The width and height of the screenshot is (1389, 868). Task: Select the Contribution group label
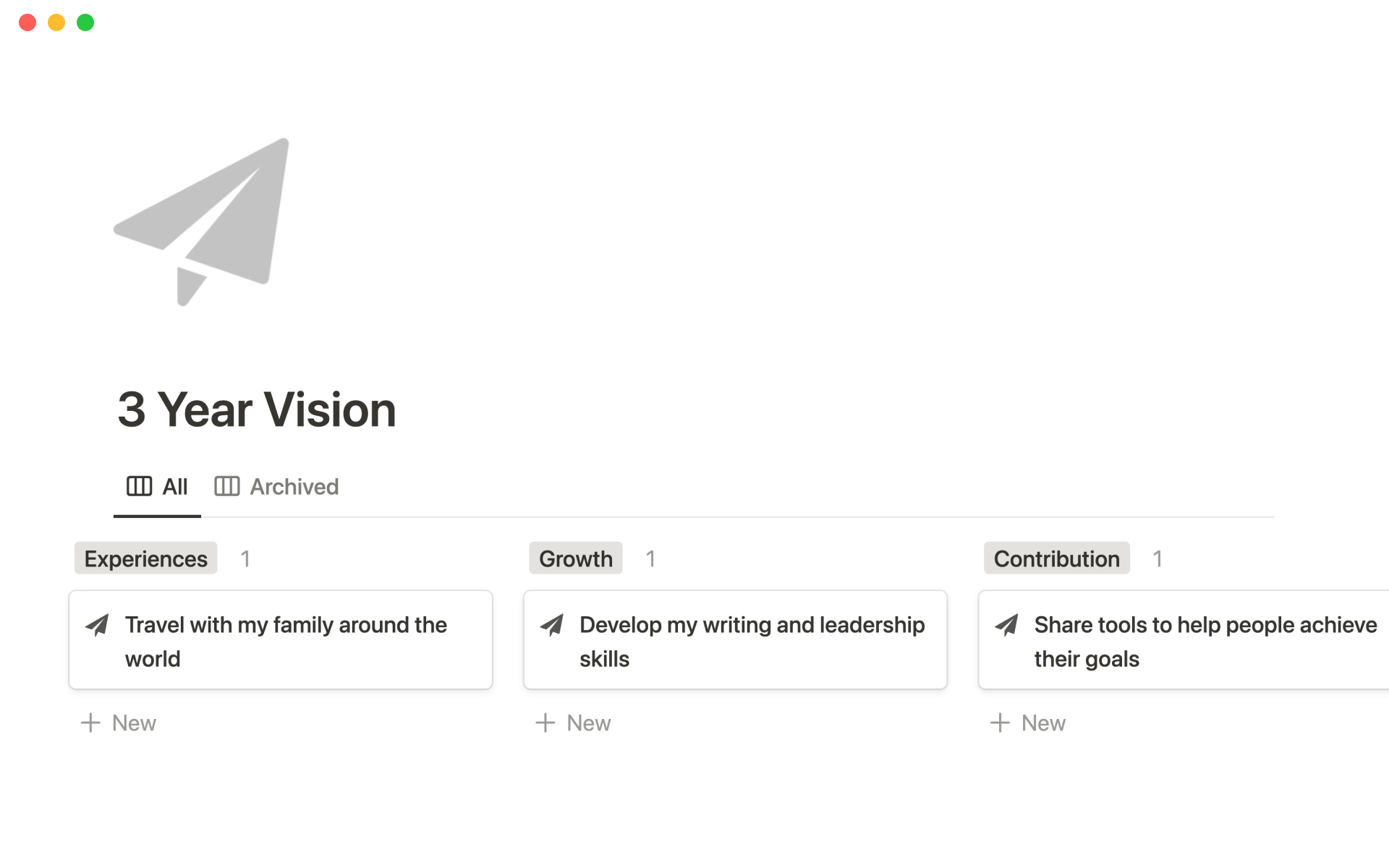point(1056,558)
